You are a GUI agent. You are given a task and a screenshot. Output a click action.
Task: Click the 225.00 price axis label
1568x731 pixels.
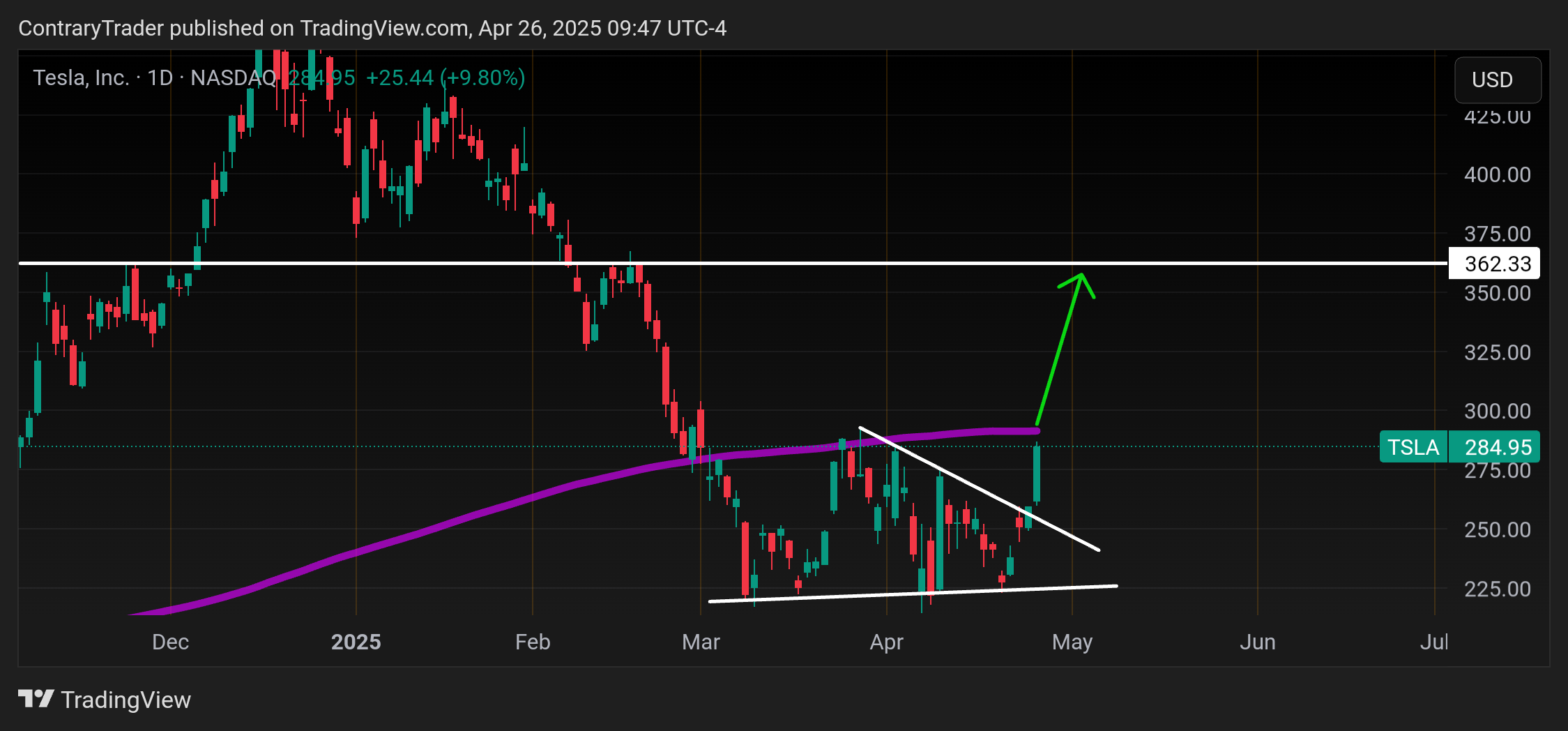click(x=1497, y=589)
